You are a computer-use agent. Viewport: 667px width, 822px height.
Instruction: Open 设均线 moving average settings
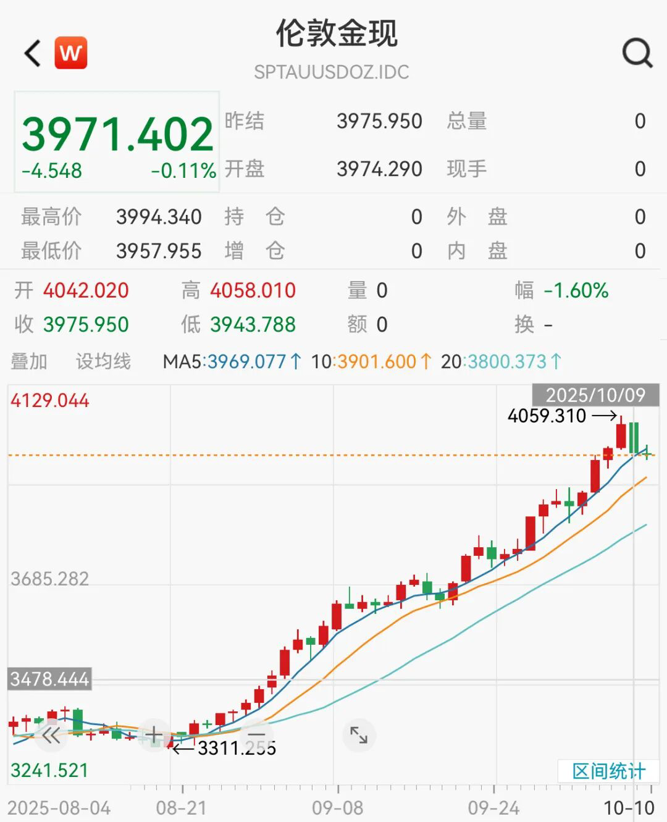click(x=103, y=361)
